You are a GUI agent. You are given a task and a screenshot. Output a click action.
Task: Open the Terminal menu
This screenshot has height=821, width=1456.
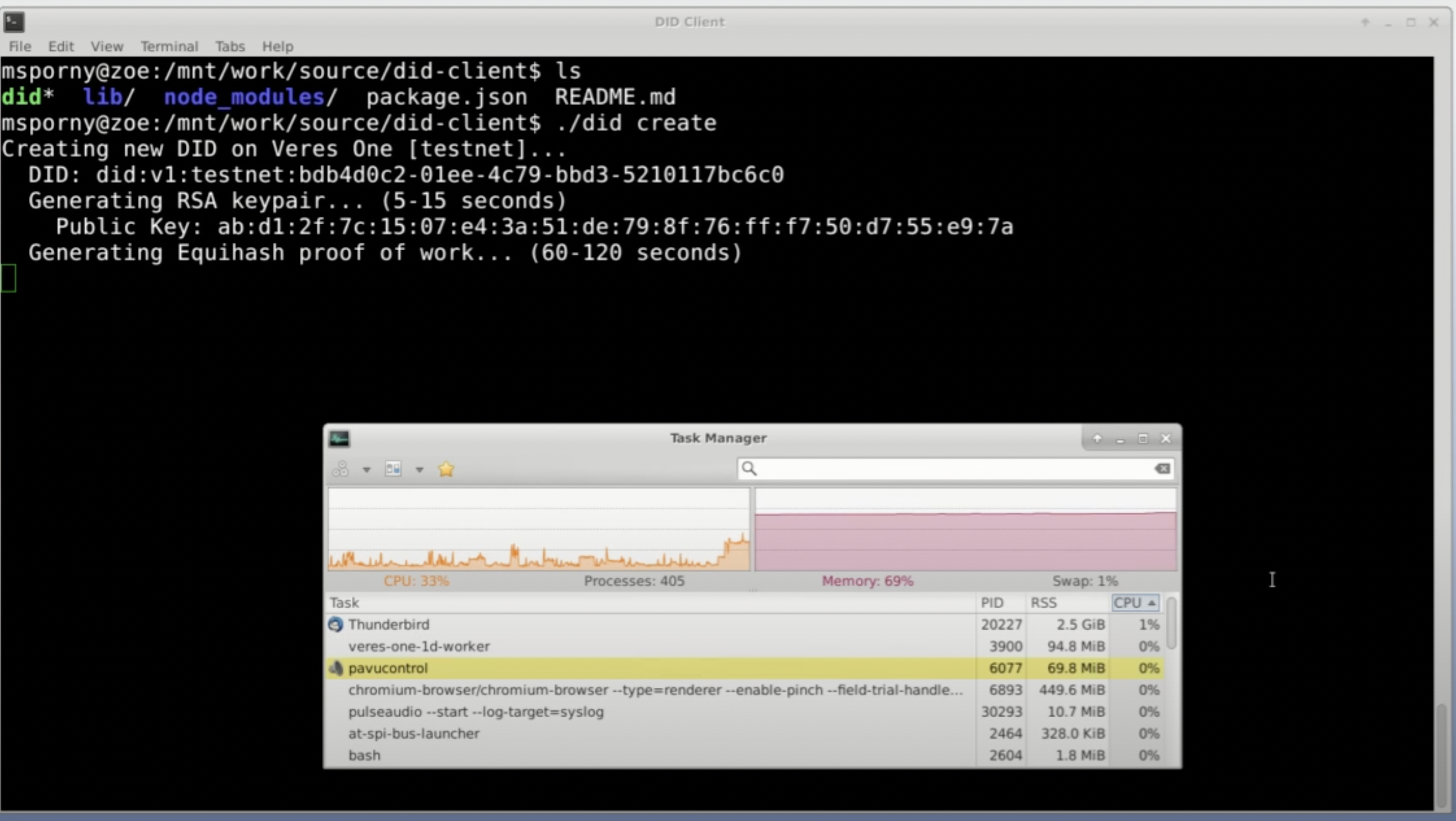(x=169, y=46)
